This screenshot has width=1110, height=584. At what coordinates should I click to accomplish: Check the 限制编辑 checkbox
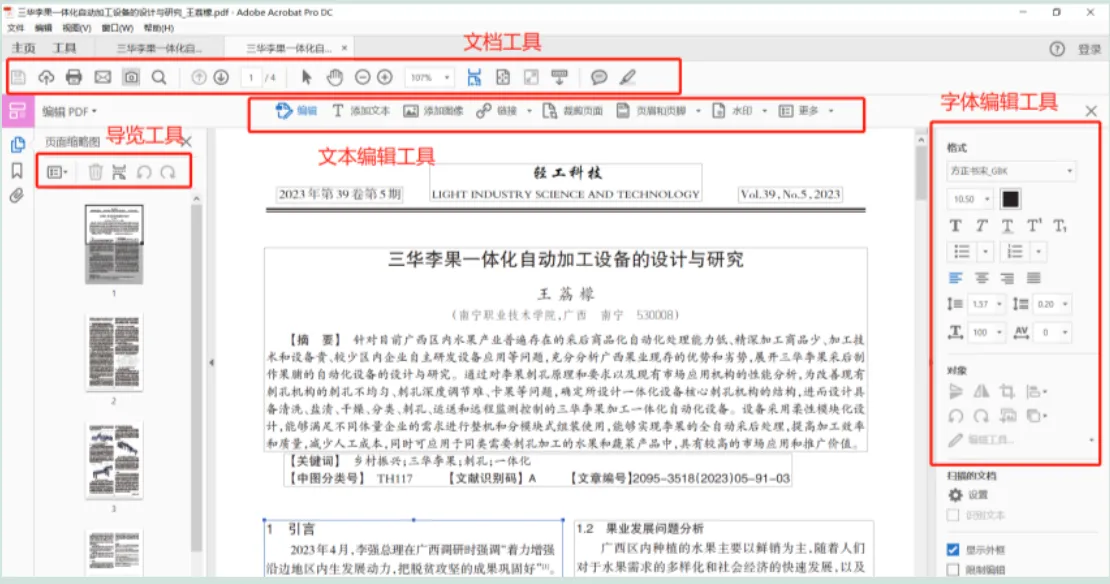click(953, 570)
